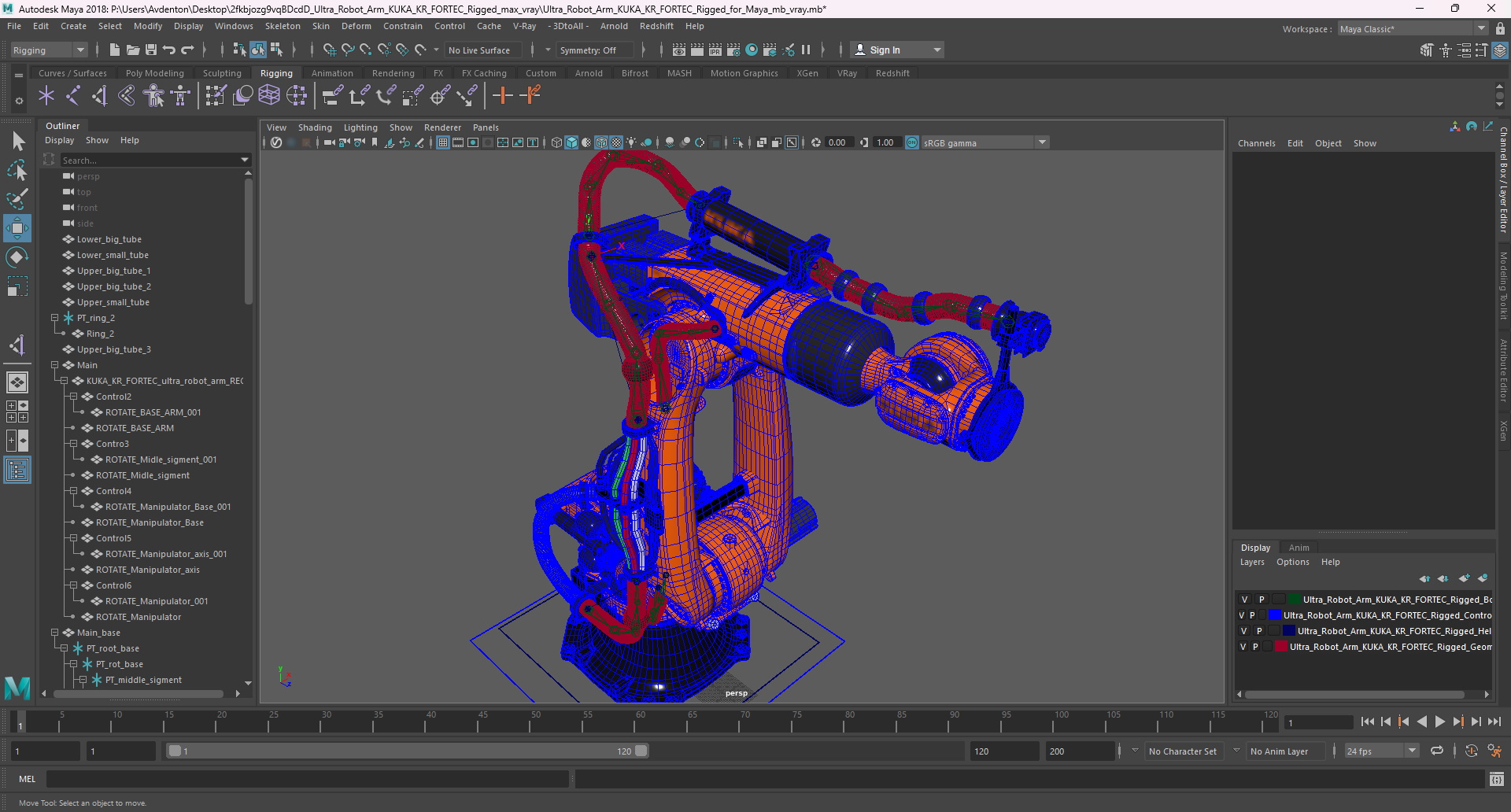Screen dimensions: 1511x812
Task: Click the Quick Rig shelf icon
Action: point(153,96)
